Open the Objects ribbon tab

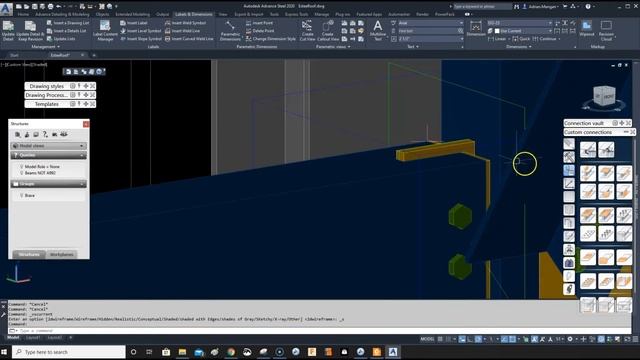102,14
